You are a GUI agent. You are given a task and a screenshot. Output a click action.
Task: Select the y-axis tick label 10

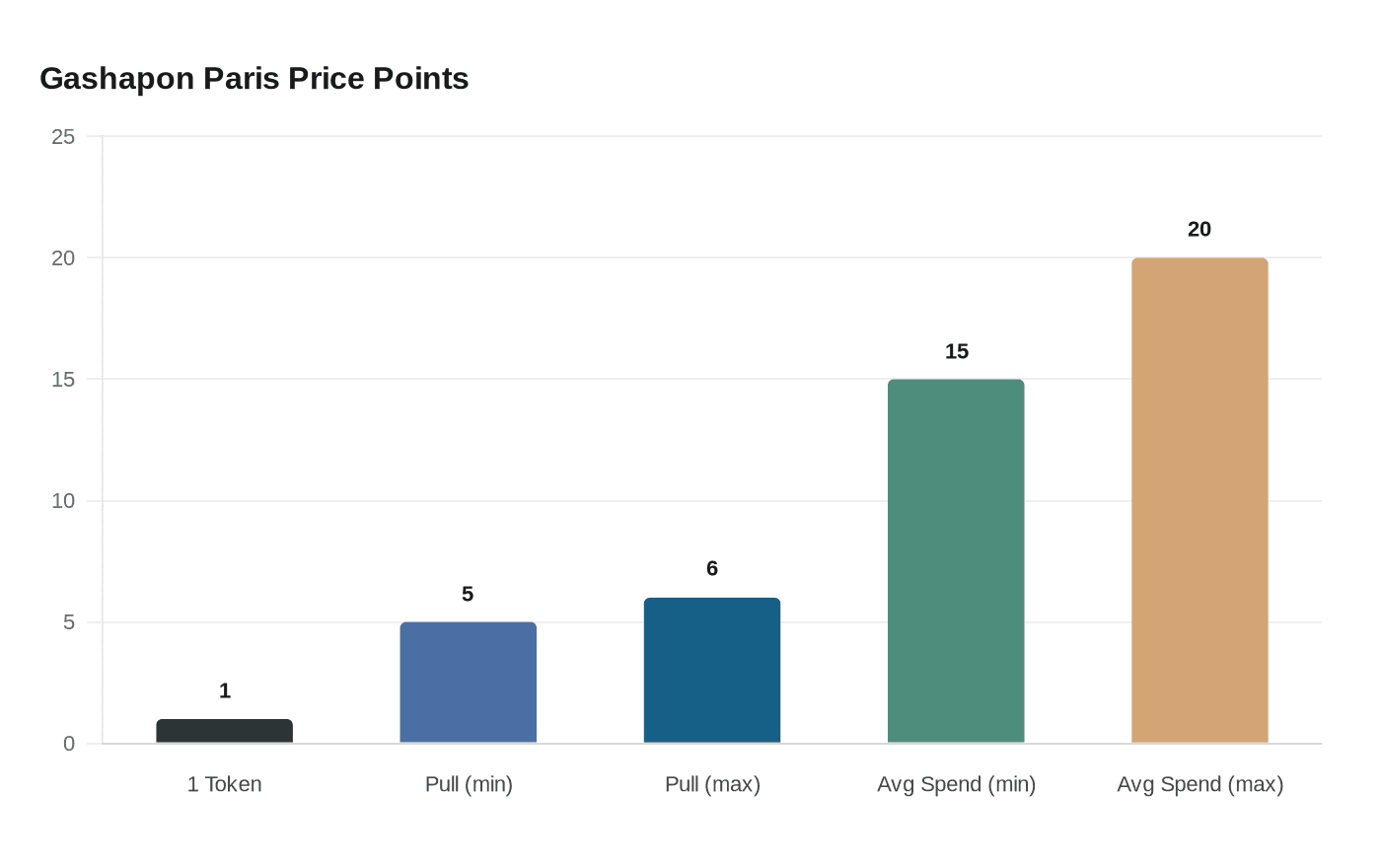[63, 501]
